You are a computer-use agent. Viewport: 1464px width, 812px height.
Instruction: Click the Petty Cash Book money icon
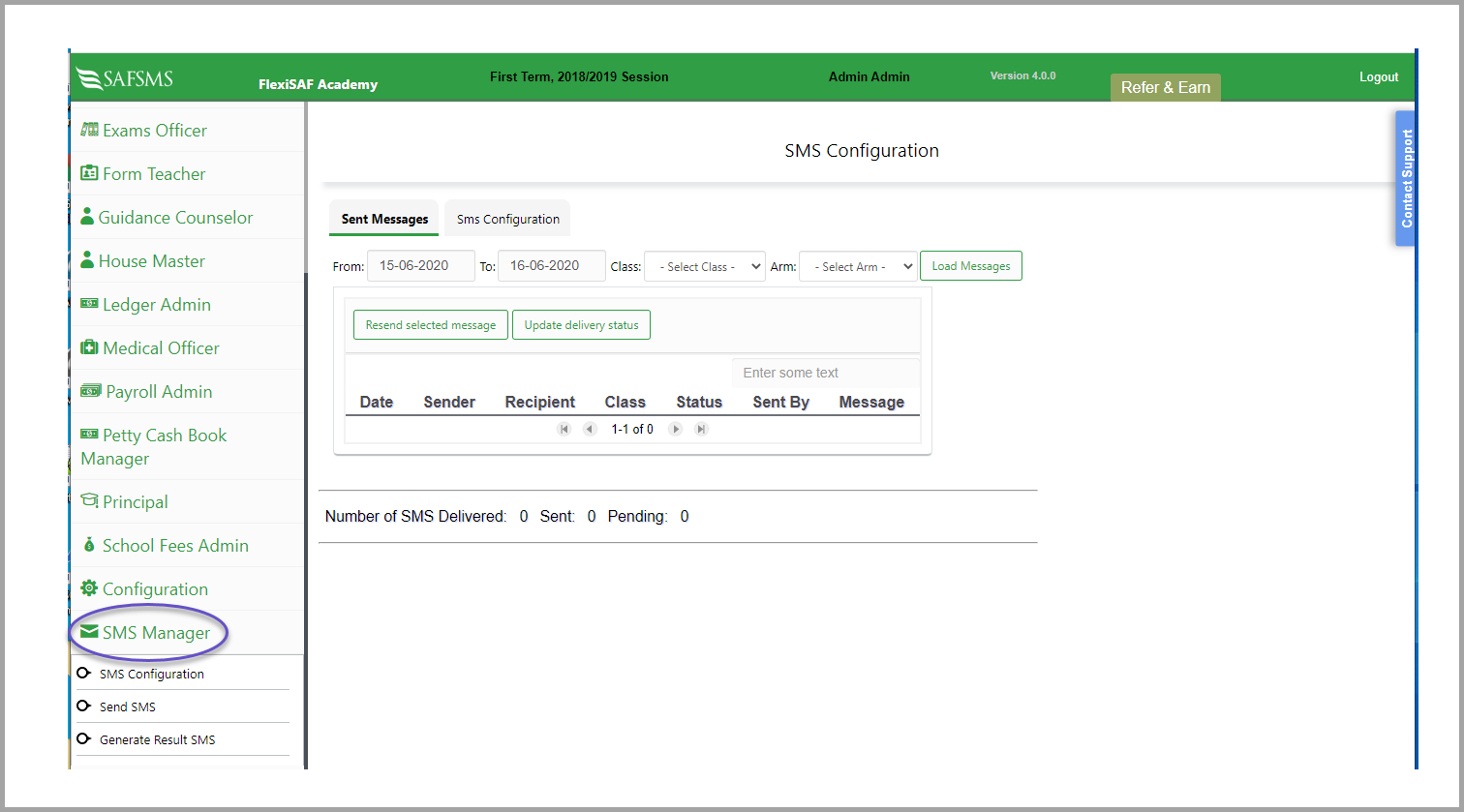pyautogui.click(x=89, y=435)
